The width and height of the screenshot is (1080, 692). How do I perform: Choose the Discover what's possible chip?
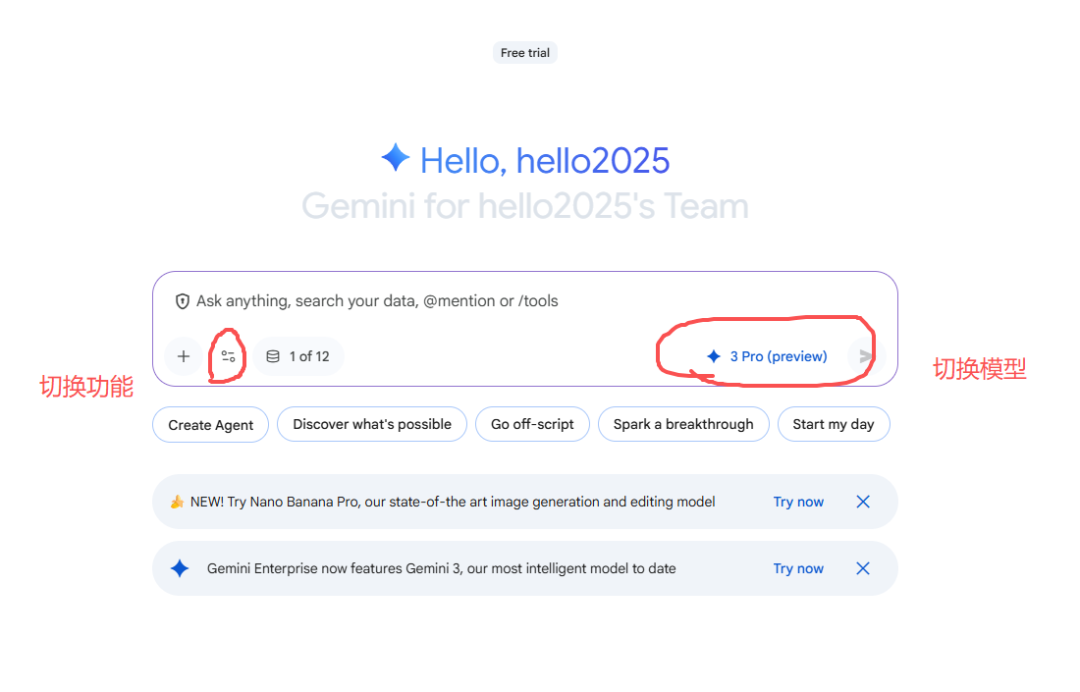(x=372, y=424)
